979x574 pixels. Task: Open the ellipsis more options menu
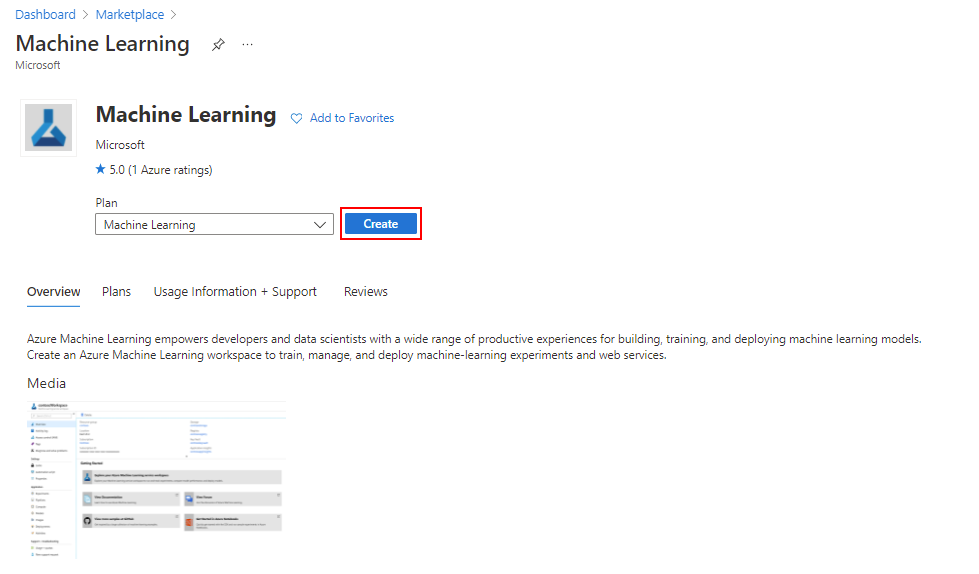(248, 44)
